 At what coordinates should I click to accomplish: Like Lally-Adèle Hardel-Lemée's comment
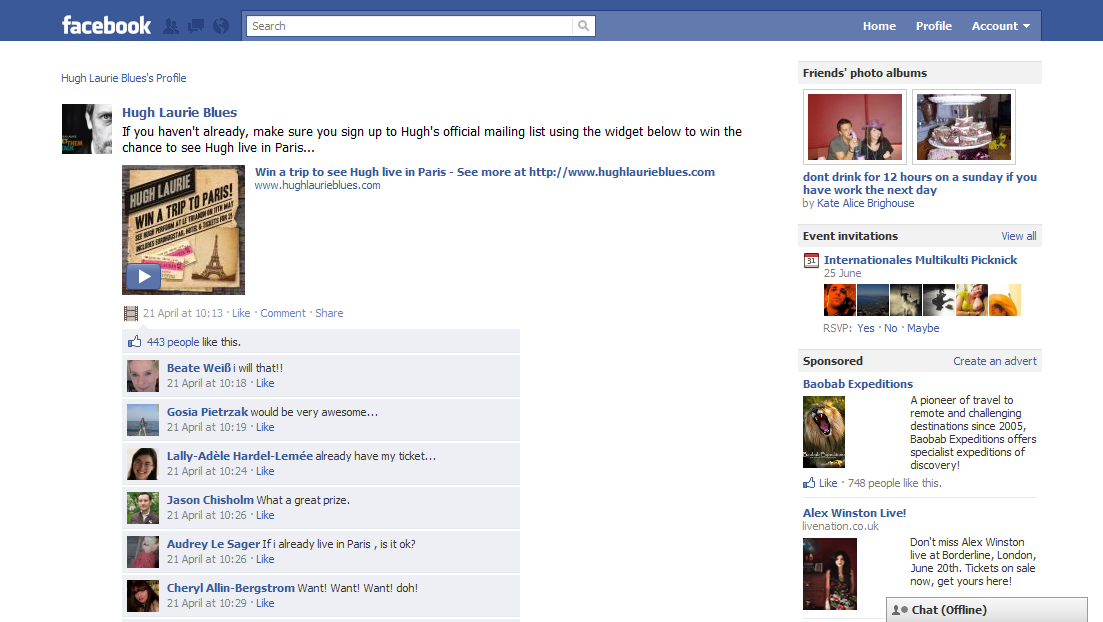265,471
